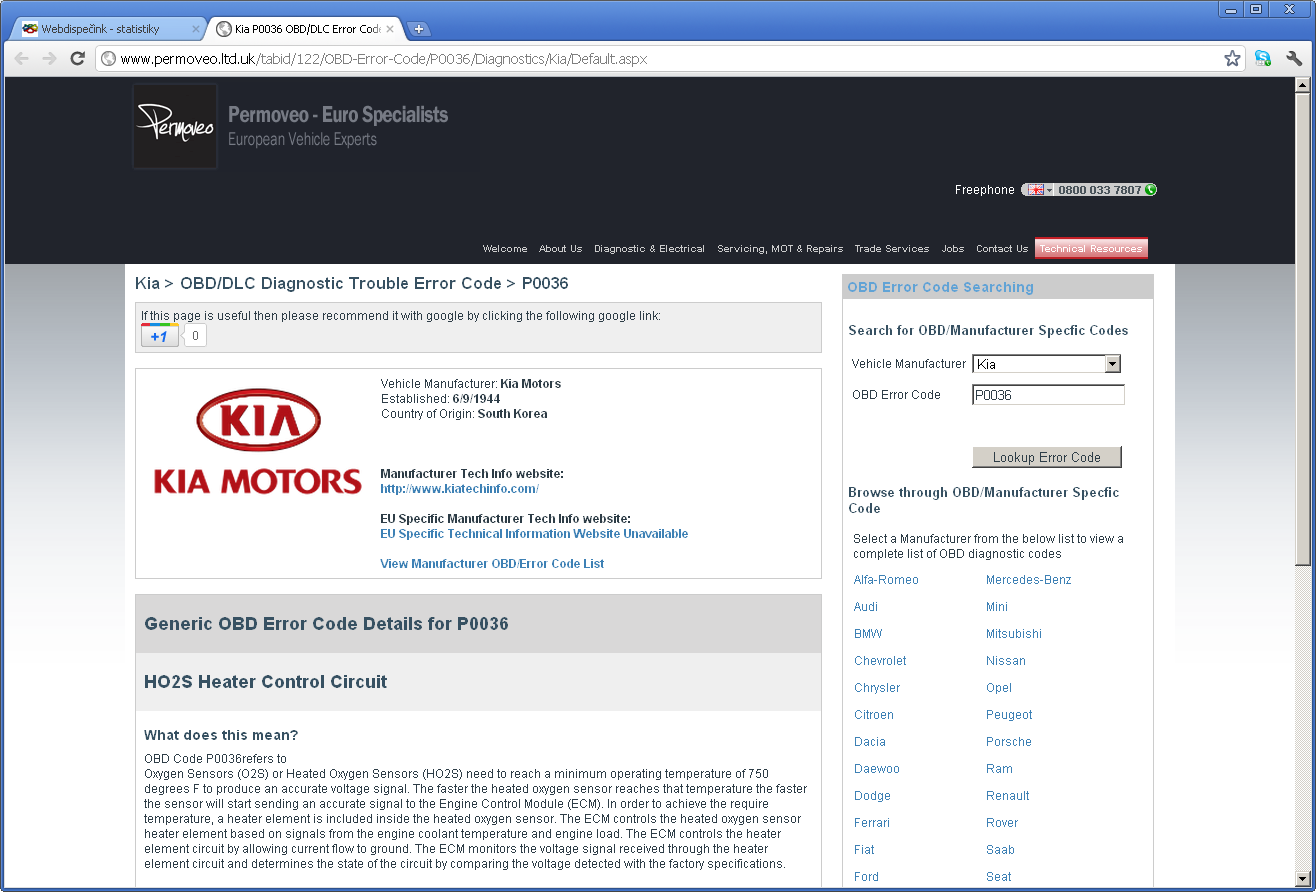The width and height of the screenshot is (1316, 892).
Task: Select Ferrari manufacturer link
Action: click(x=872, y=823)
